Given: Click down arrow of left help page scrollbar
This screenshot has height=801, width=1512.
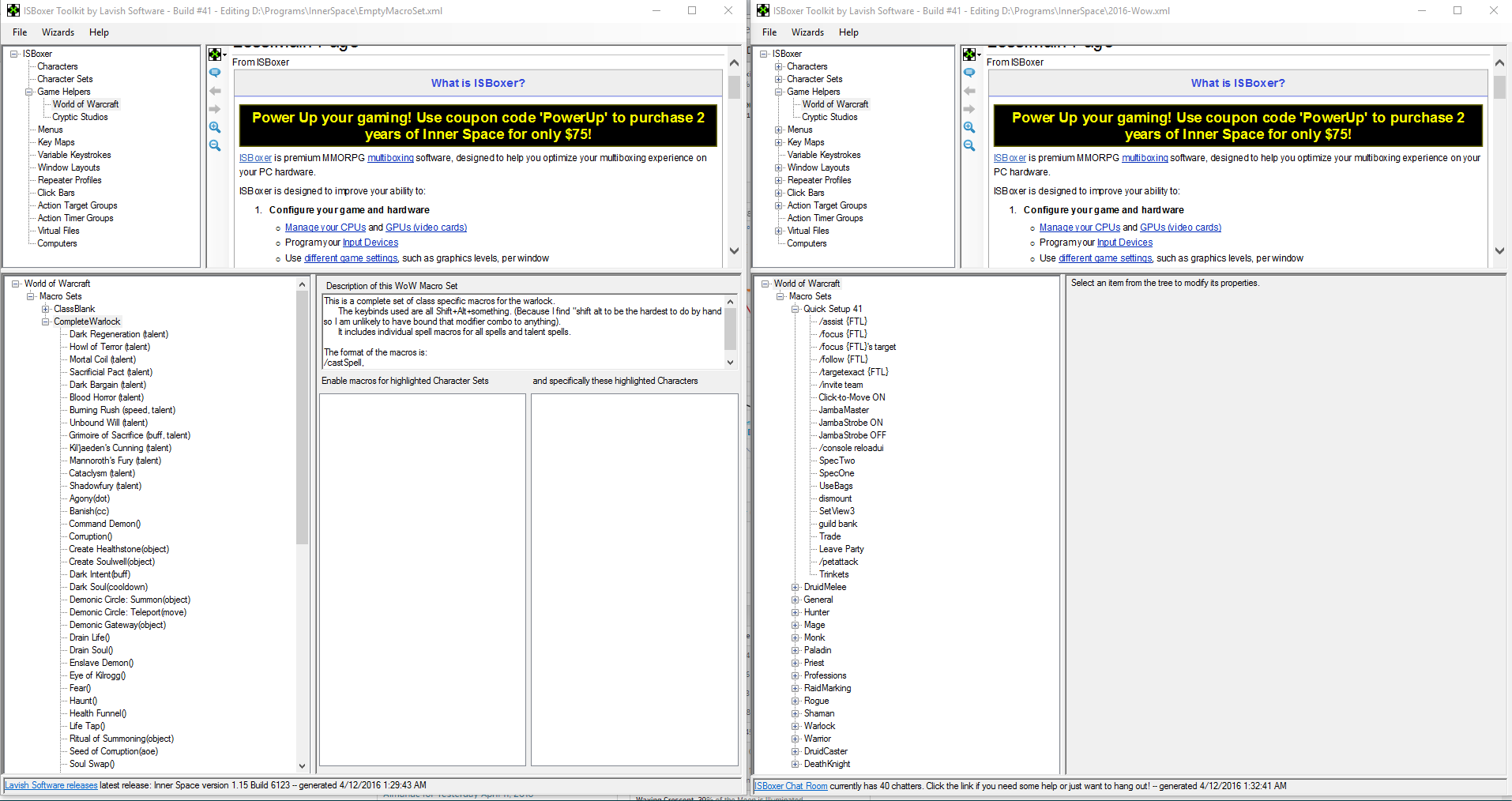Looking at the screenshot, I should [x=734, y=251].
